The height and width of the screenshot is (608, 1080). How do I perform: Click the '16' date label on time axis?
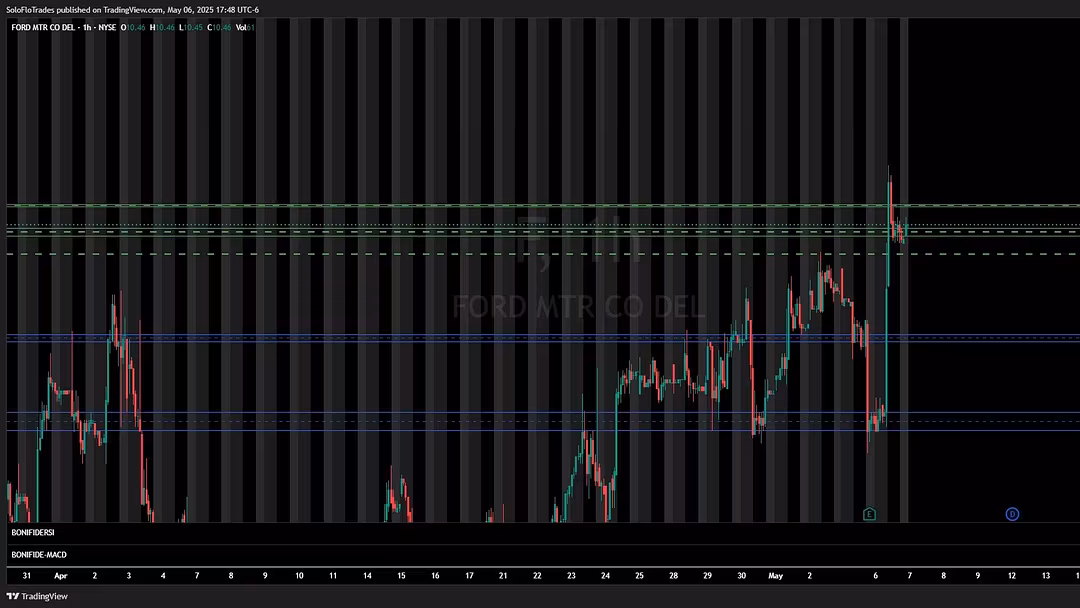[x=435, y=576]
